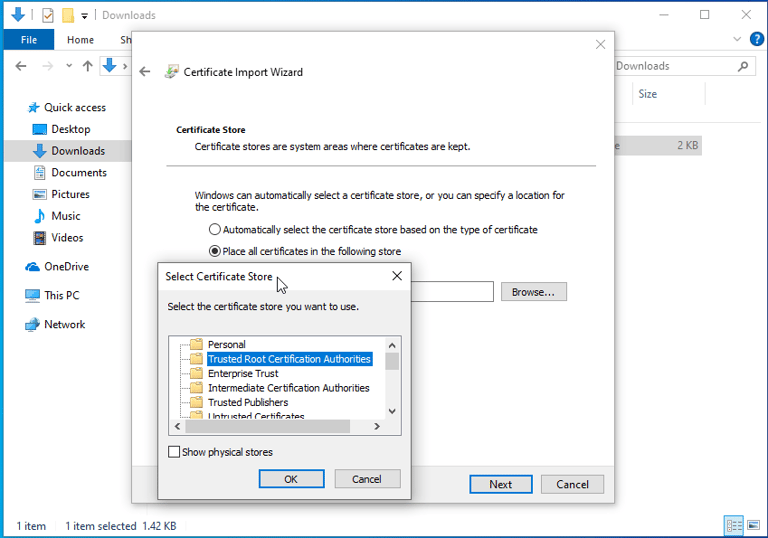The image size is (768, 538).
Task: Click the Certificate Import Wizard title icon
Action: [171, 72]
